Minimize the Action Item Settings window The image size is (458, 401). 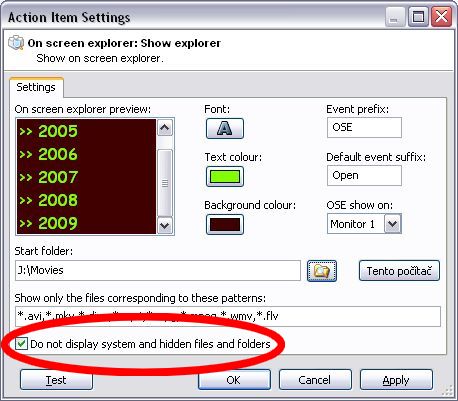coord(395,17)
